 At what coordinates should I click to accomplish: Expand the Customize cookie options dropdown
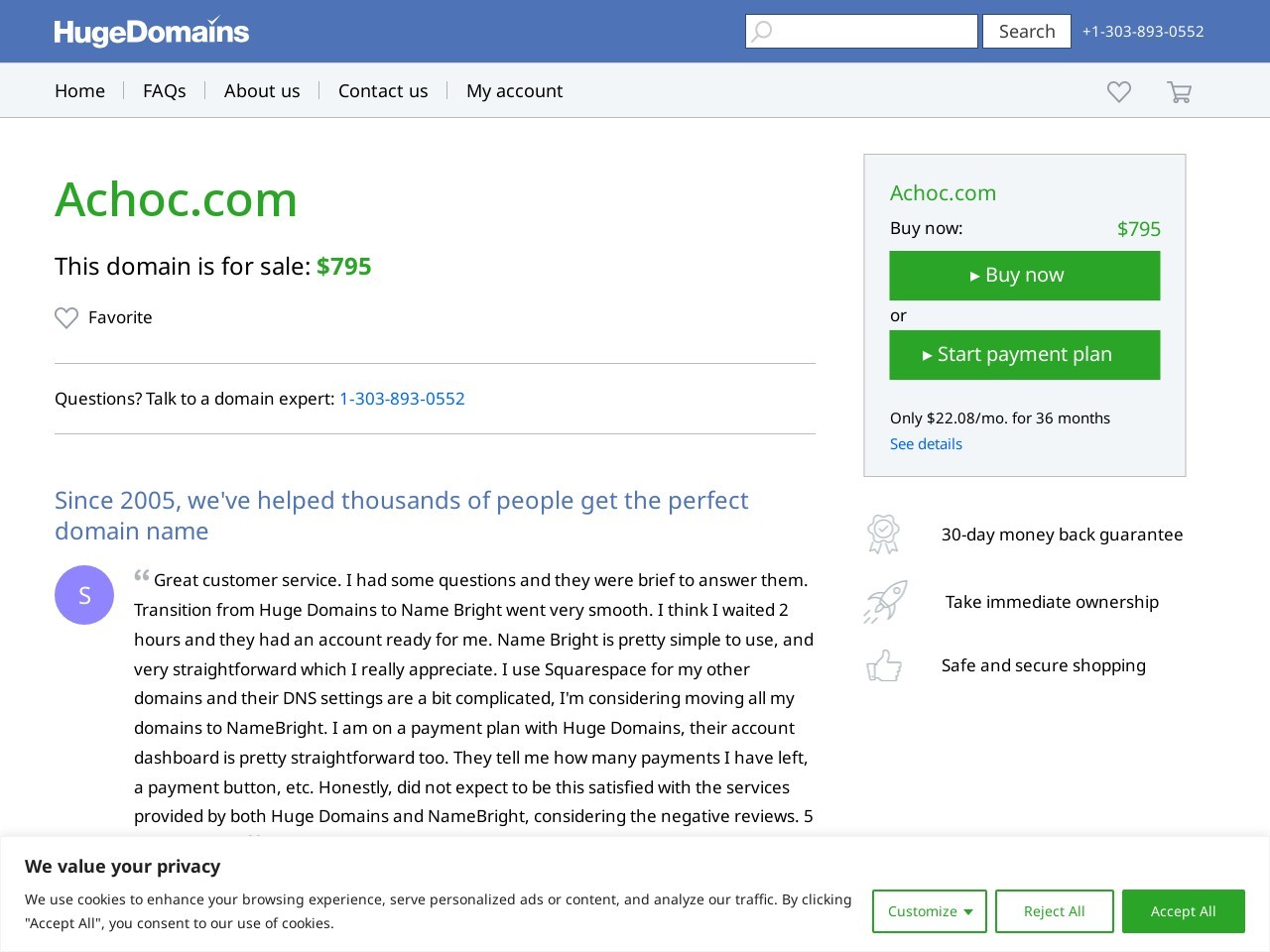929,911
